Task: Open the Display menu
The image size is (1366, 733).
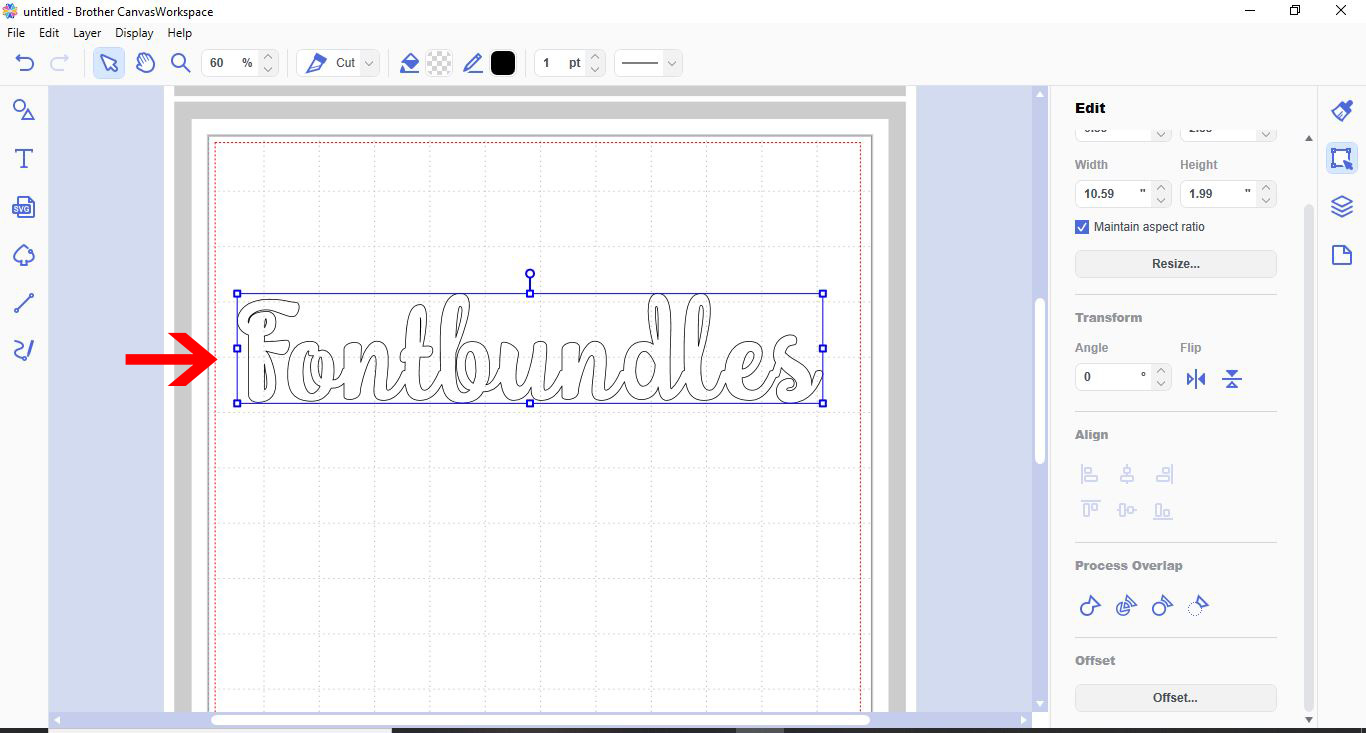Action: pos(134,33)
